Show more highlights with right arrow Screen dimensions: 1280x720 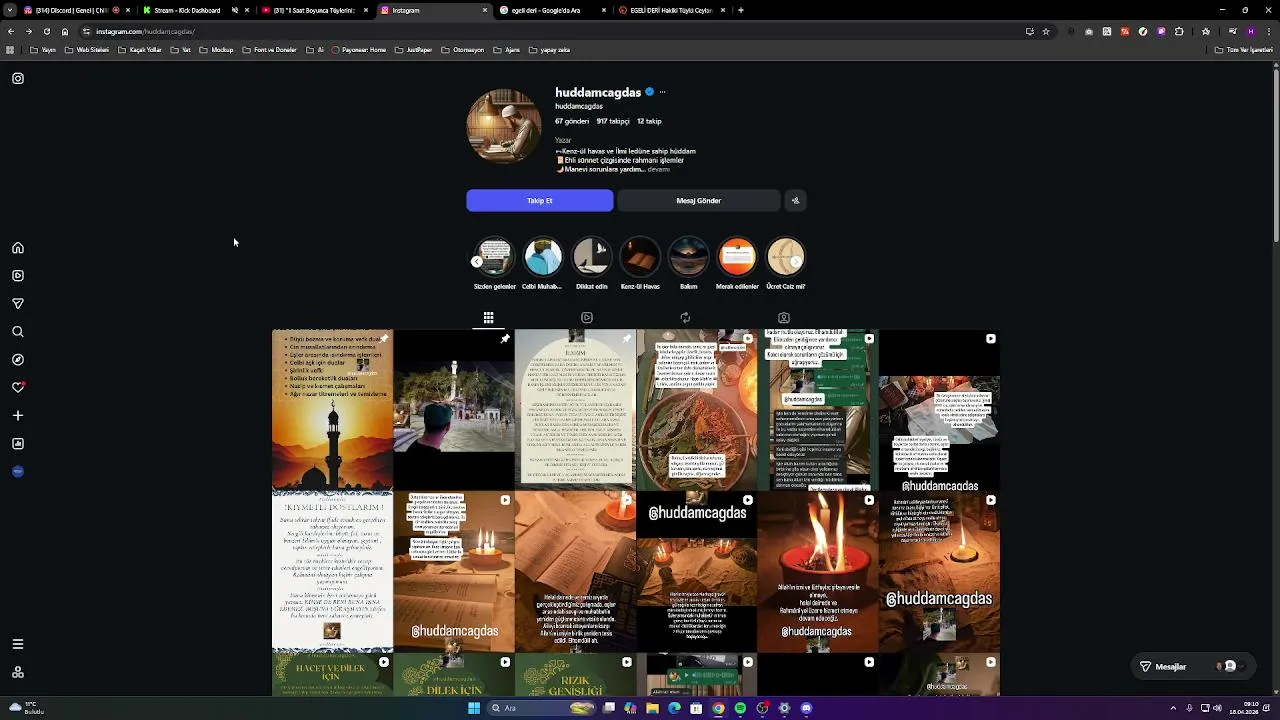pyautogui.click(x=796, y=262)
